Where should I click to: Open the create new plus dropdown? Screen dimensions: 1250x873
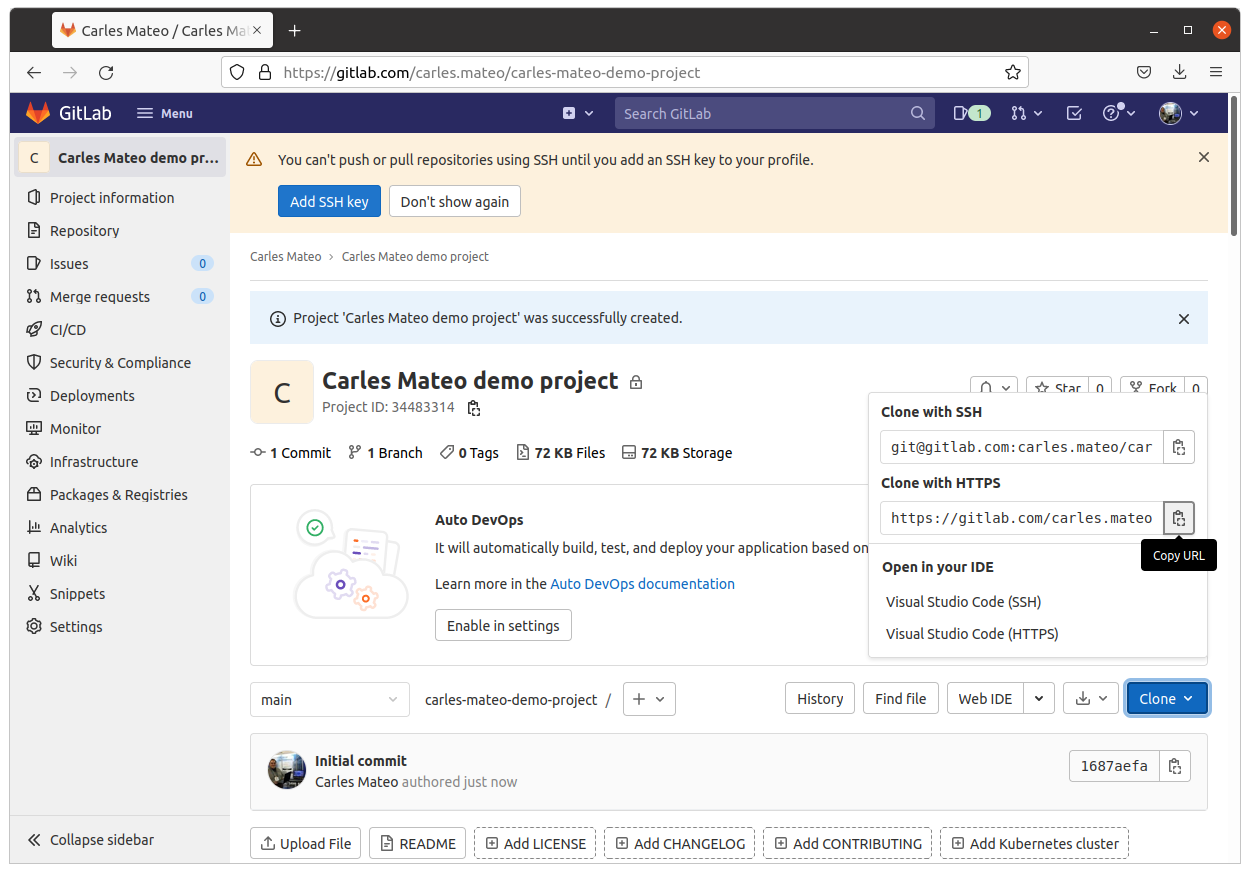578,113
